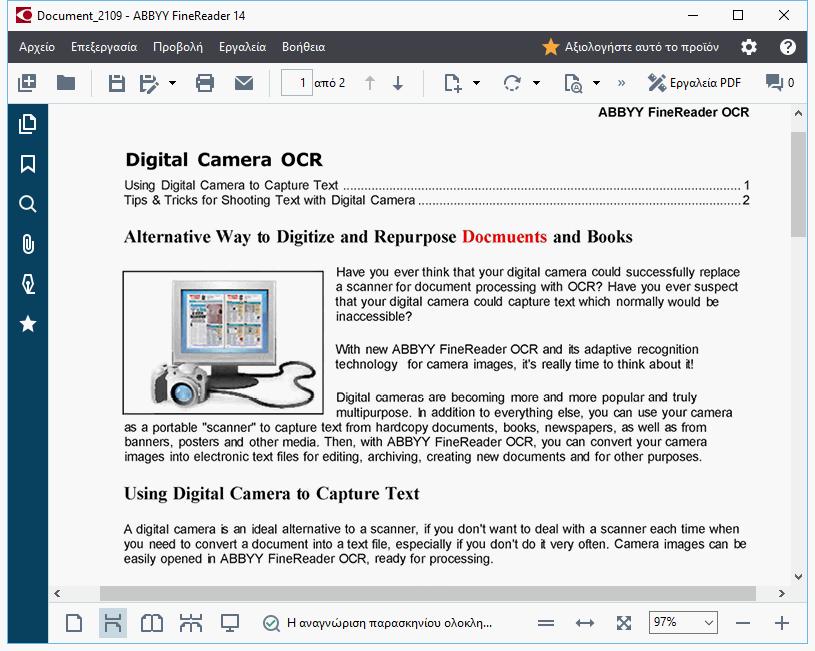Click the ABBYY FineReader app logo icon
815x651 pixels.
coord(24,16)
